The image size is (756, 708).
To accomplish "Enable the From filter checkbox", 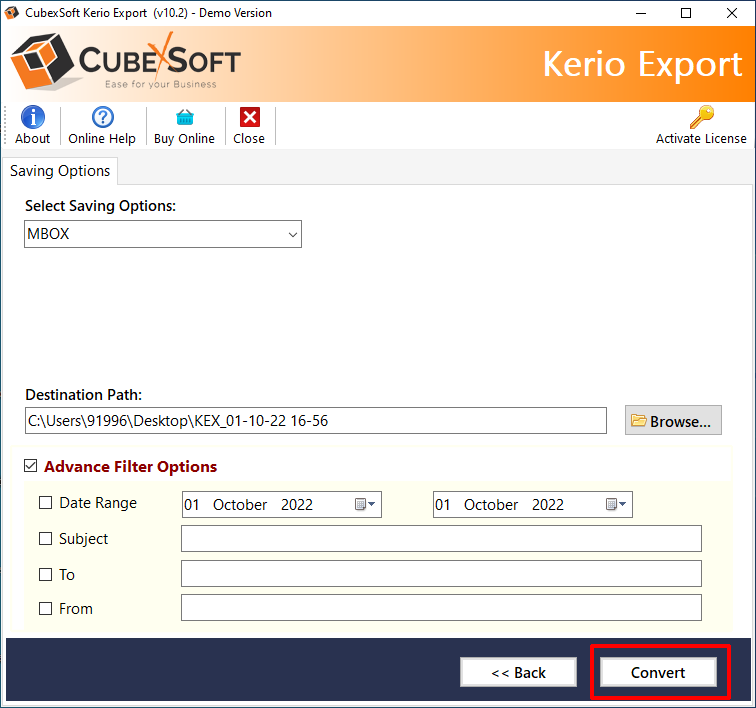I will pyautogui.click(x=45, y=609).
